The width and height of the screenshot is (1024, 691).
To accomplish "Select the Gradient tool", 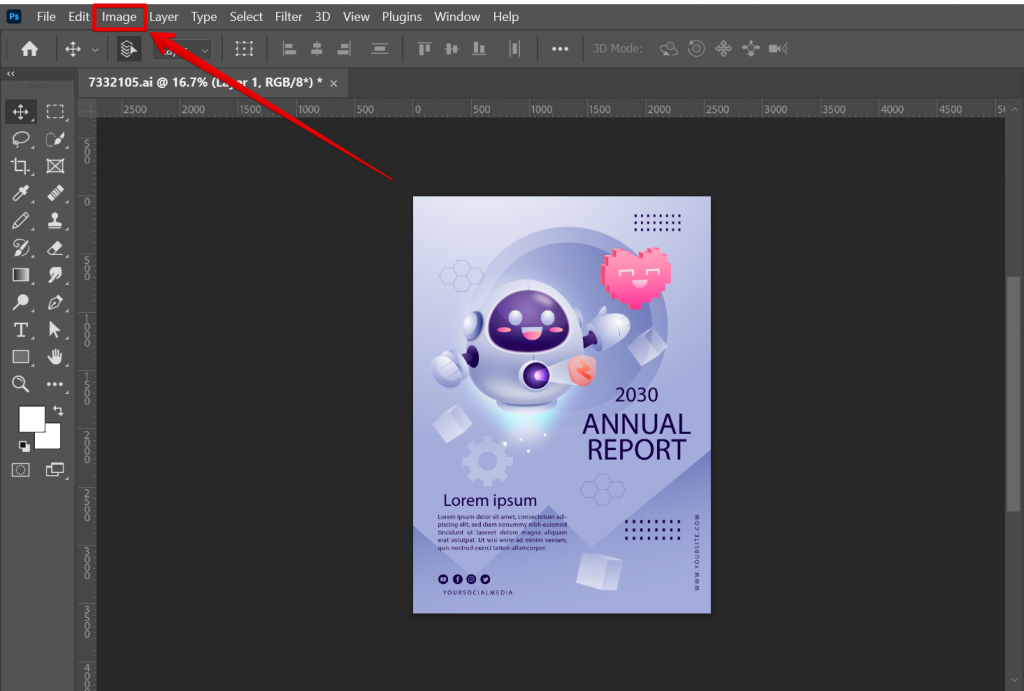I will 20,275.
